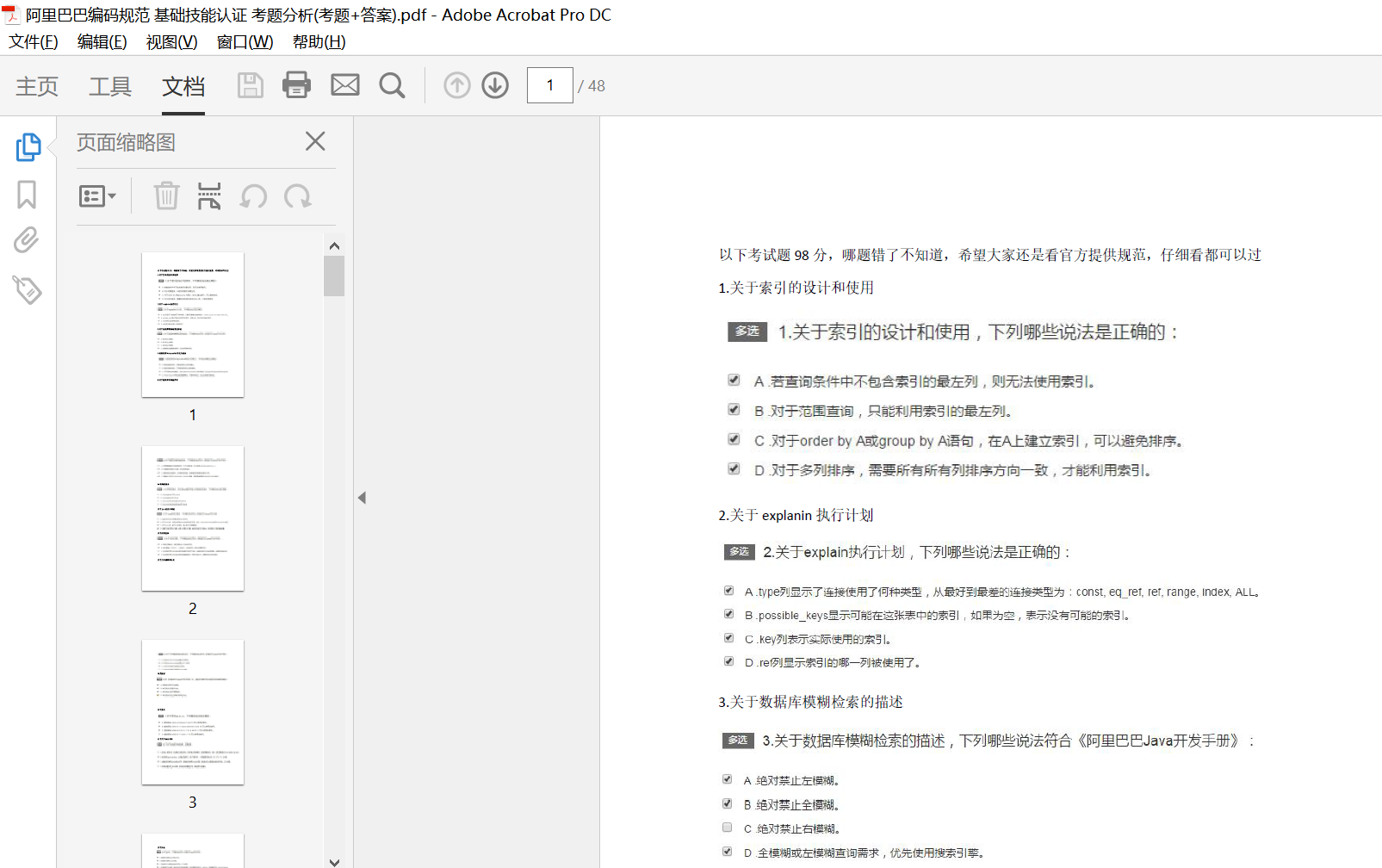This screenshot has height=868, width=1382.
Task: Switch to the 主页 tab
Action: tap(37, 86)
